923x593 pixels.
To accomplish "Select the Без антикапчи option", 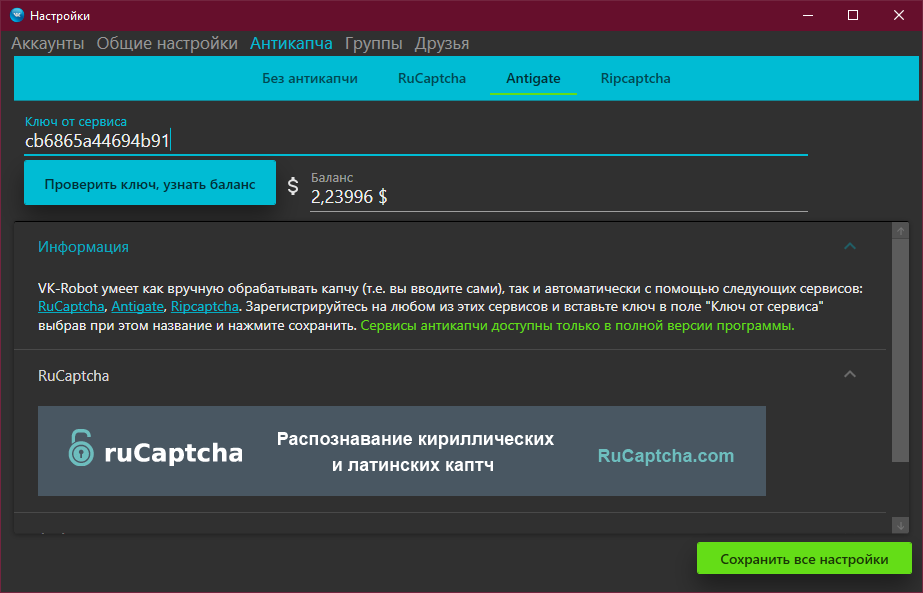I will pyautogui.click(x=310, y=78).
